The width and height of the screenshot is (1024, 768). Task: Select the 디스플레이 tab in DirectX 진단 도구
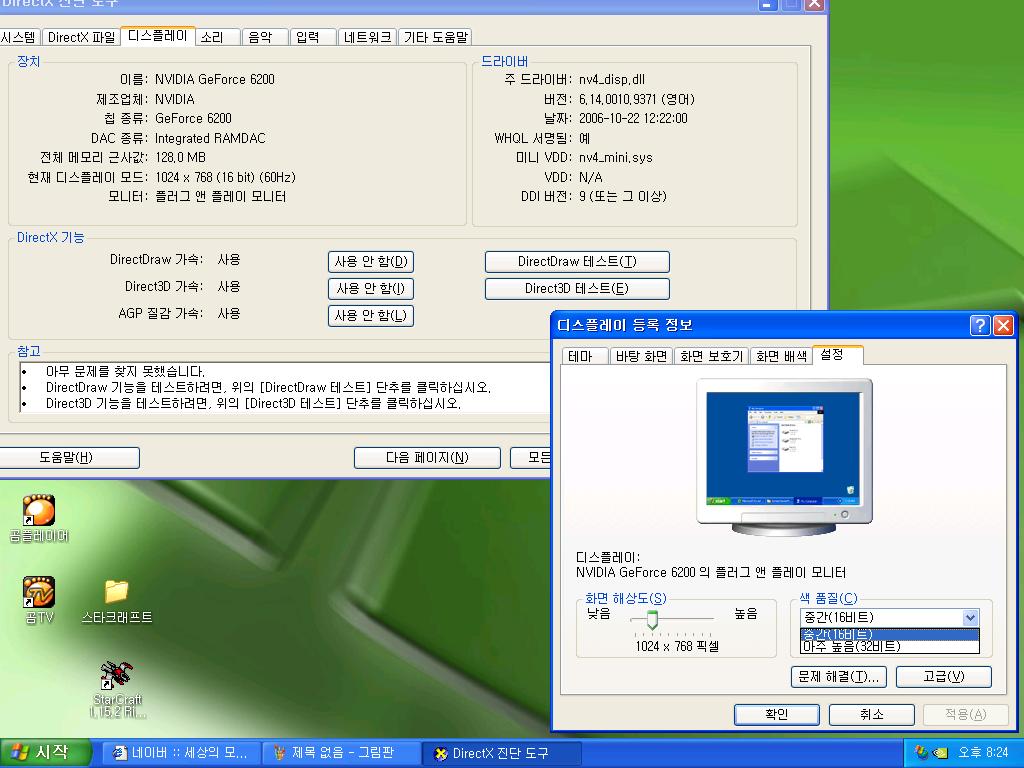click(157, 36)
